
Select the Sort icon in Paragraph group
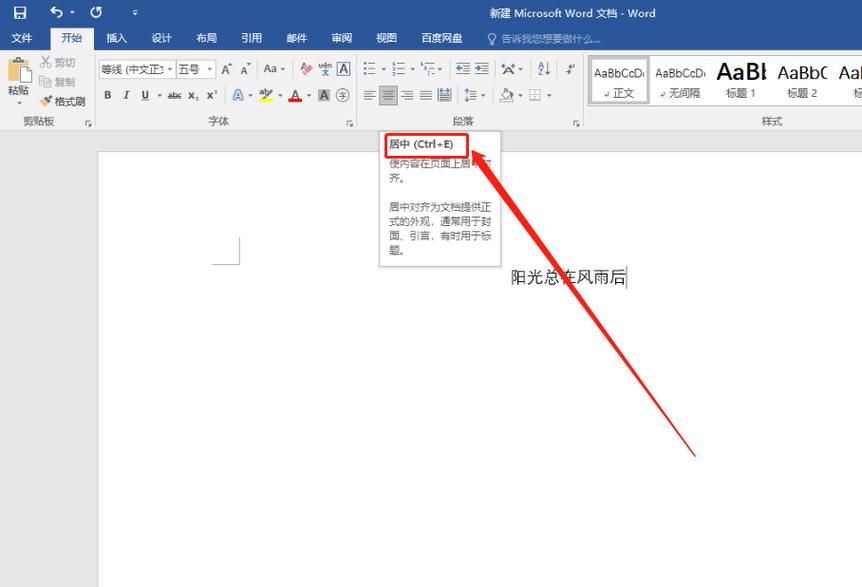tap(544, 70)
